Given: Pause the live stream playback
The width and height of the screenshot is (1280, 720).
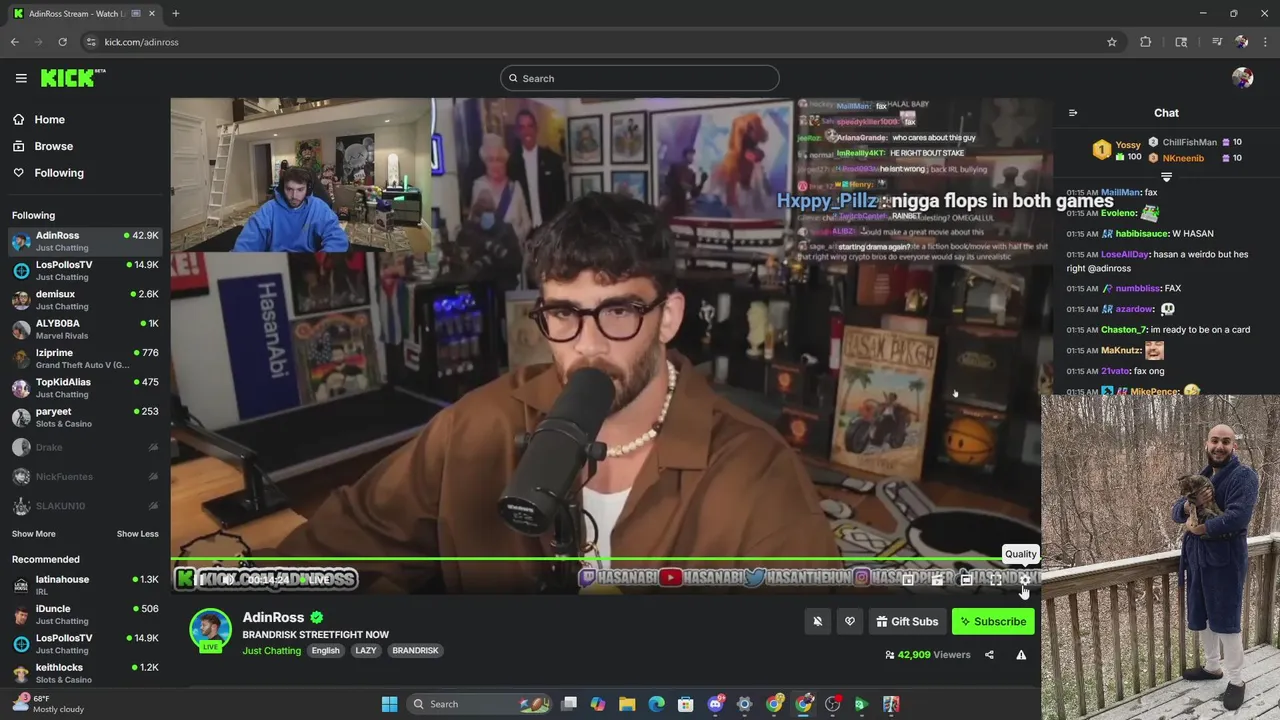Looking at the screenshot, I should pos(198,579).
